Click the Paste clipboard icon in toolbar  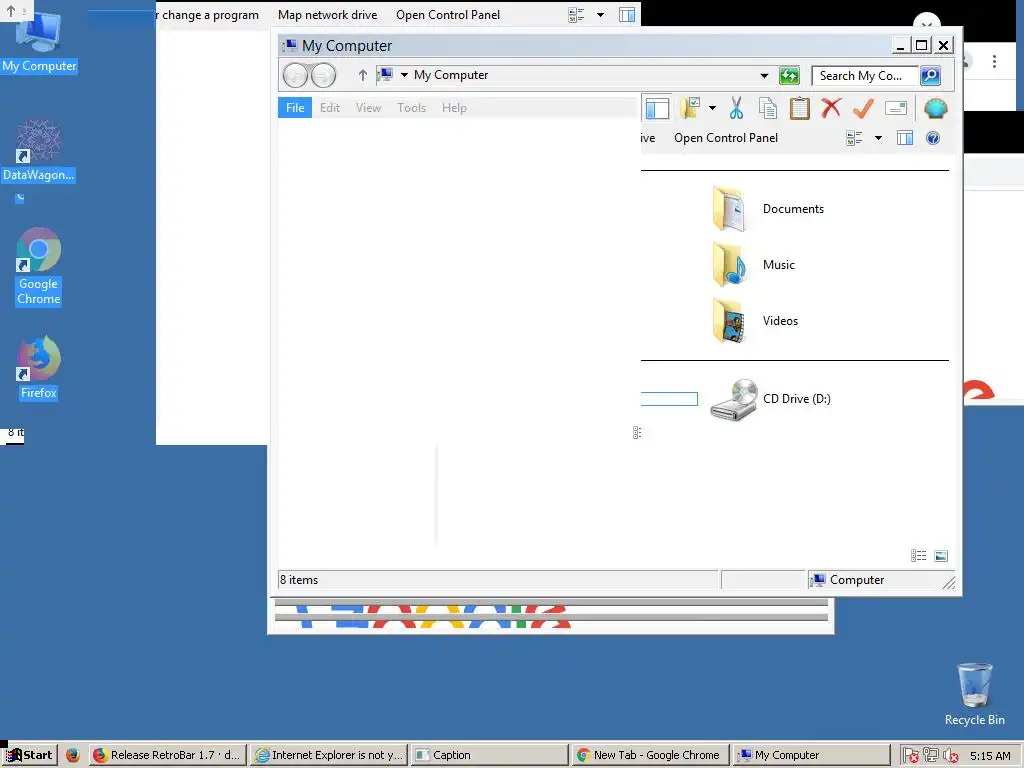click(799, 108)
